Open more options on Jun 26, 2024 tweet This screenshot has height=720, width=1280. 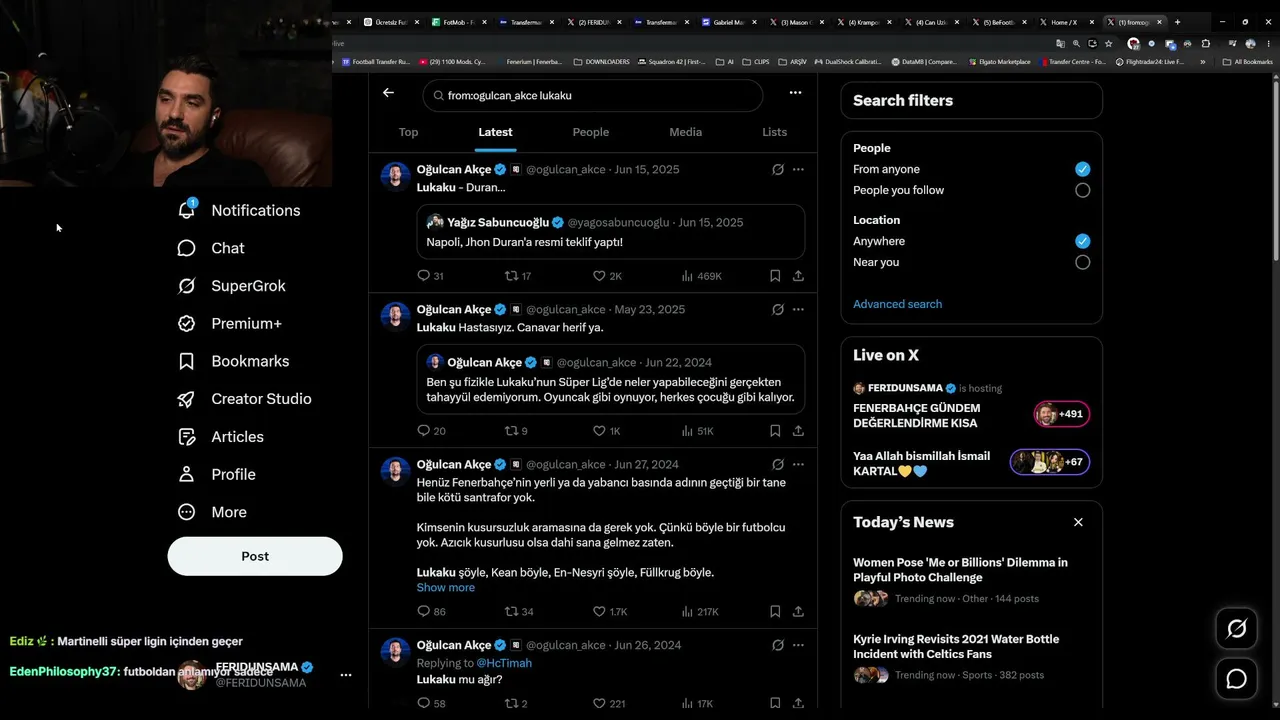pos(798,646)
